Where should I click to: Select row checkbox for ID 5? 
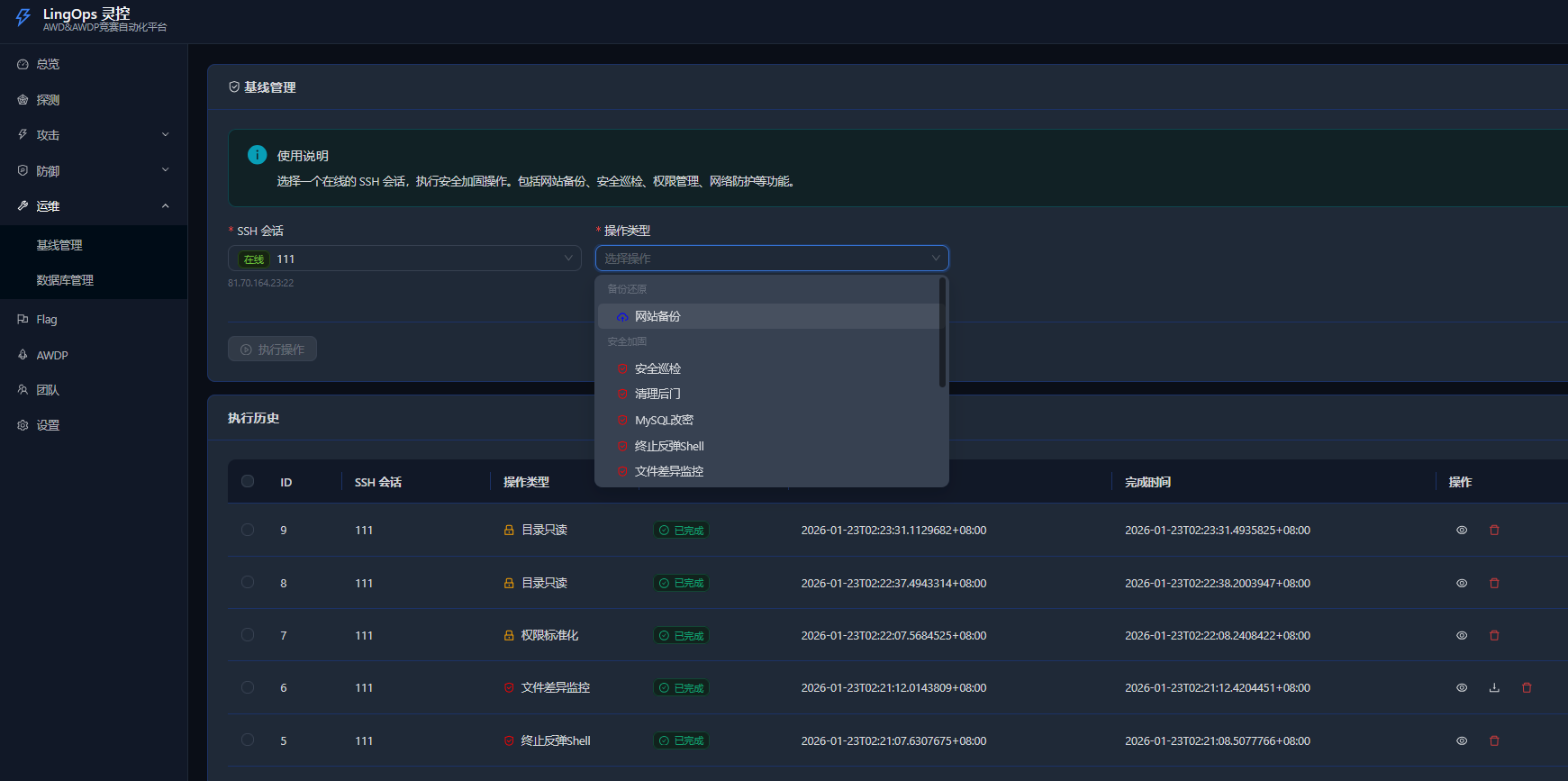pyautogui.click(x=248, y=740)
